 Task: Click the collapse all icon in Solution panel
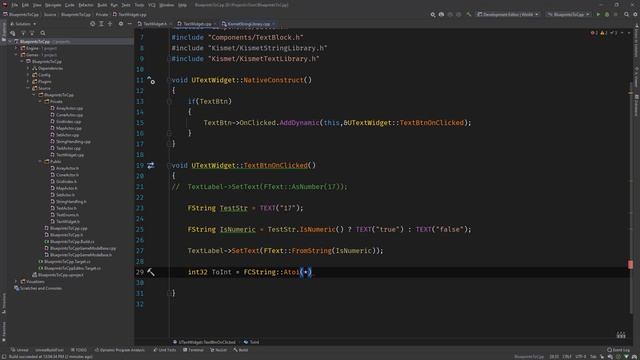click(110, 24)
